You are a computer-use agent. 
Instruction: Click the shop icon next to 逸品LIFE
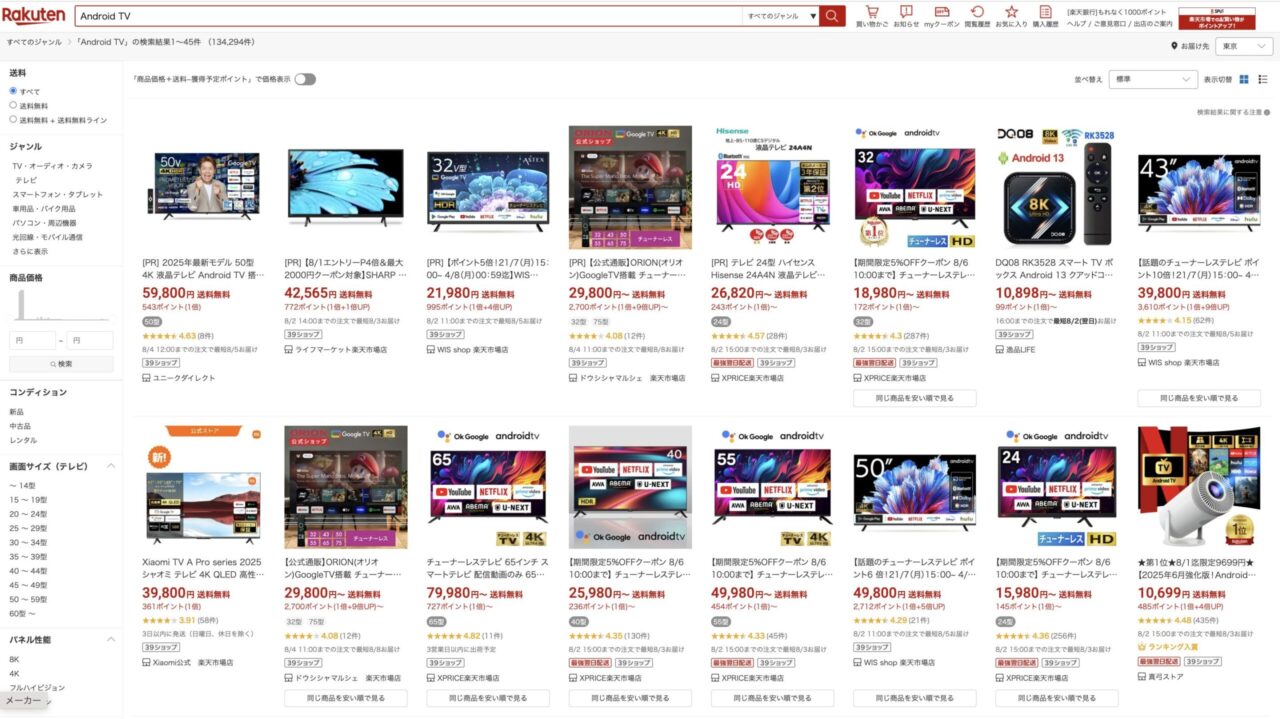(x=1000, y=350)
